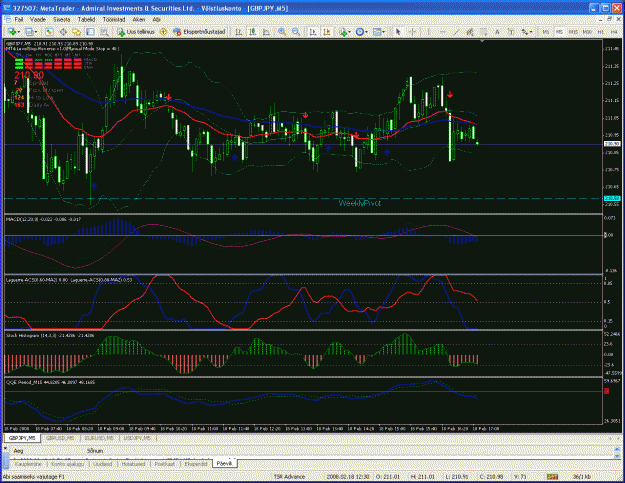Open the Tabelid menu
Image resolution: width=625 pixels, height=483 pixels.
click(86, 19)
